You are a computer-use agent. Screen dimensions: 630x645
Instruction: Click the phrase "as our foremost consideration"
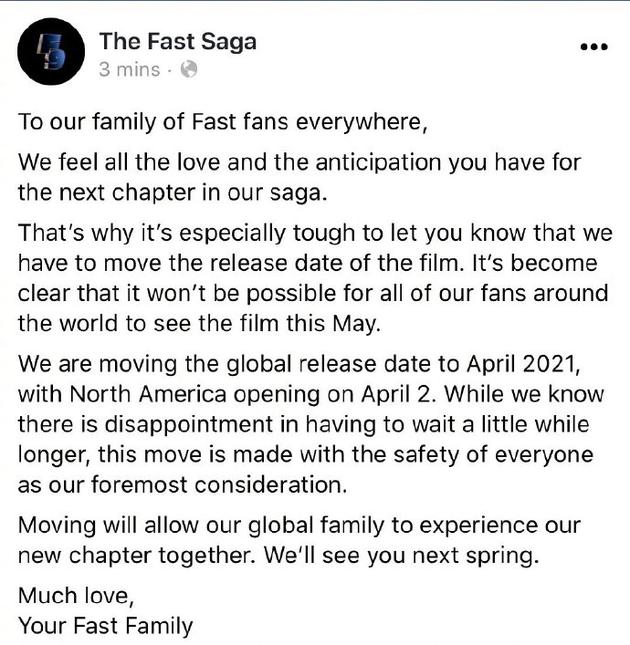[x=182, y=485]
